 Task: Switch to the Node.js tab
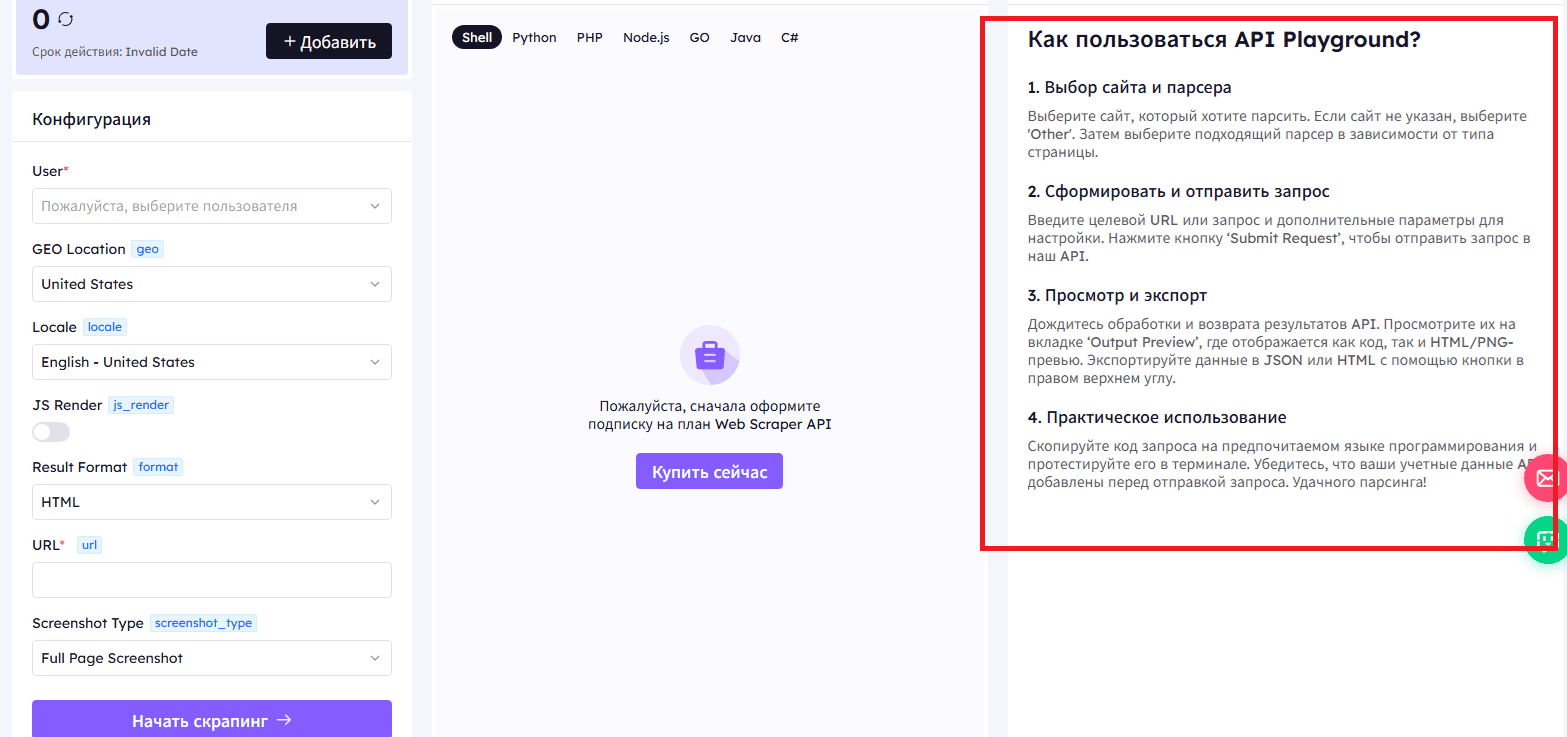click(646, 38)
